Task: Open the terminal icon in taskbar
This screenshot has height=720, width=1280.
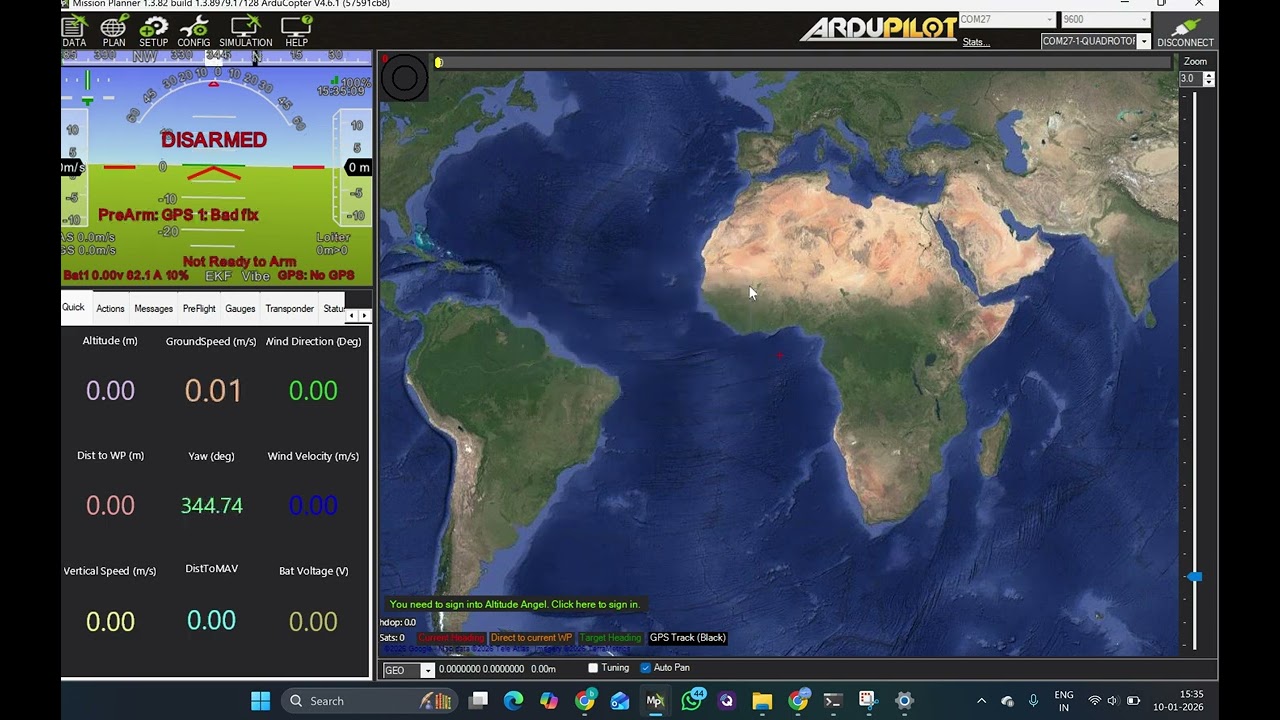Action: 833,701
